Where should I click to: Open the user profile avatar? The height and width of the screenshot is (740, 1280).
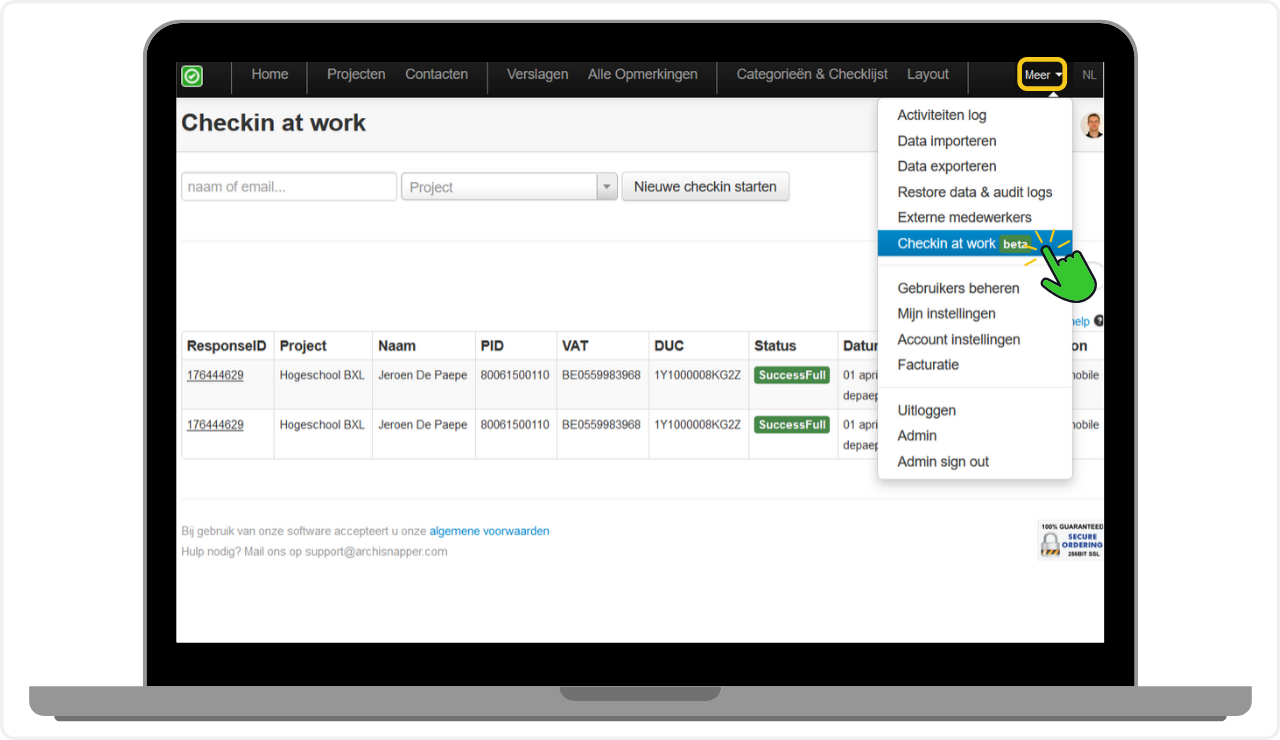pyautogui.click(x=1092, y=125)
